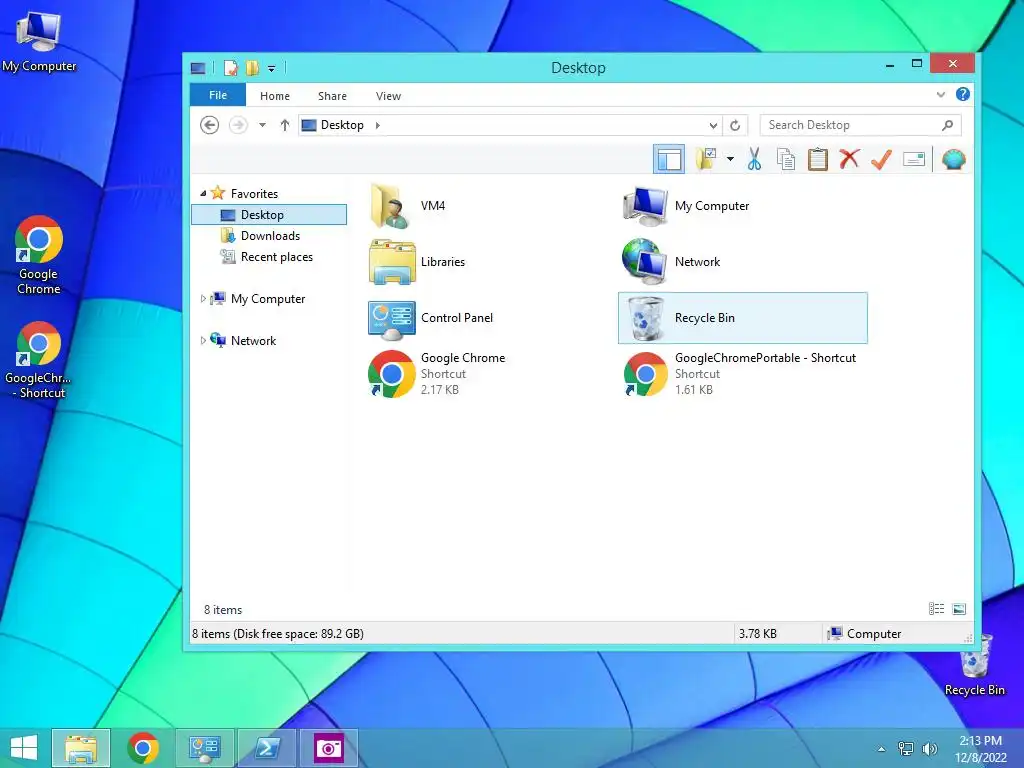Click Recycle Bin icon on desktop

coord(974,665)
